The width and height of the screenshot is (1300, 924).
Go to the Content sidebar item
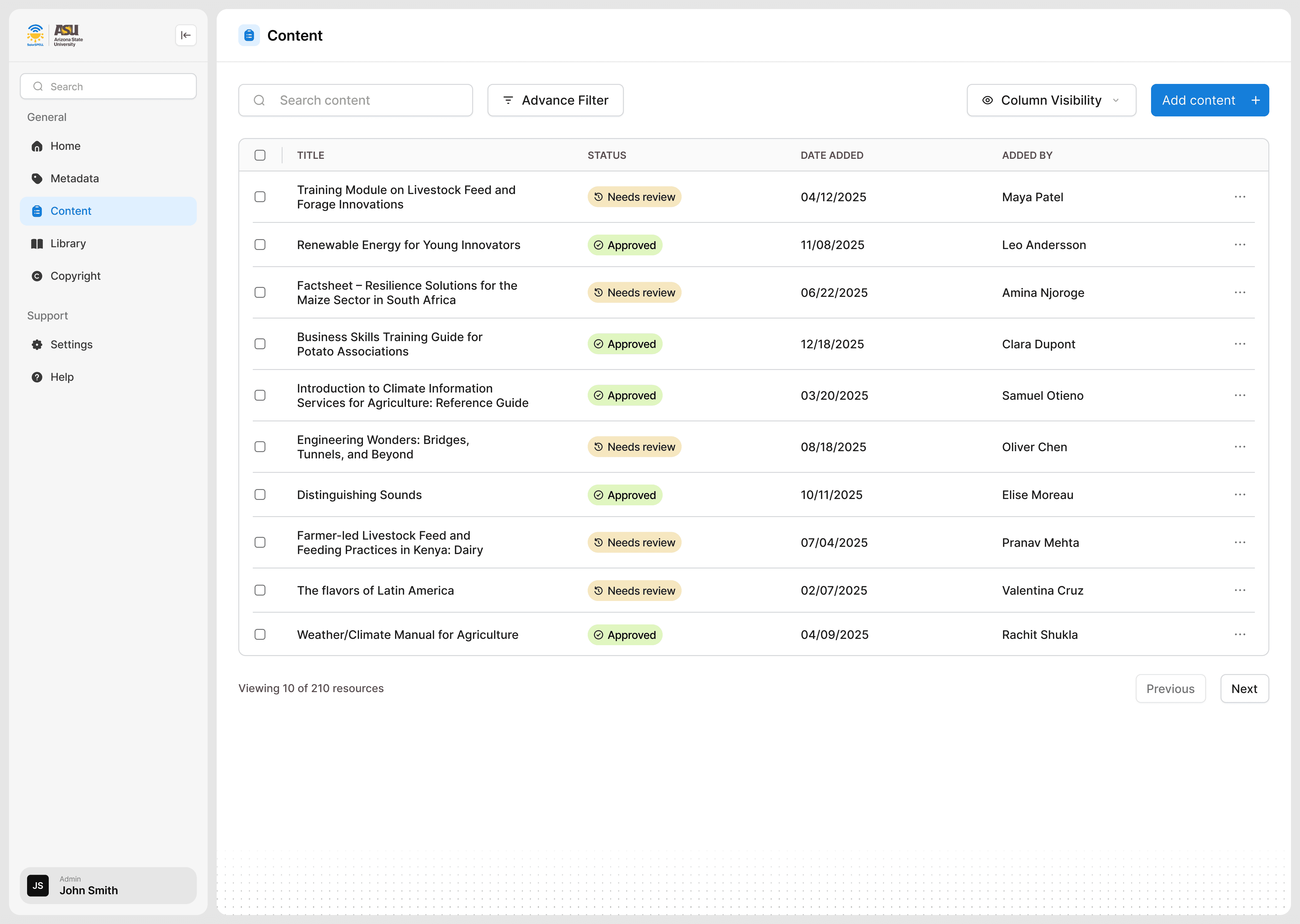click(x=108, y=211)
